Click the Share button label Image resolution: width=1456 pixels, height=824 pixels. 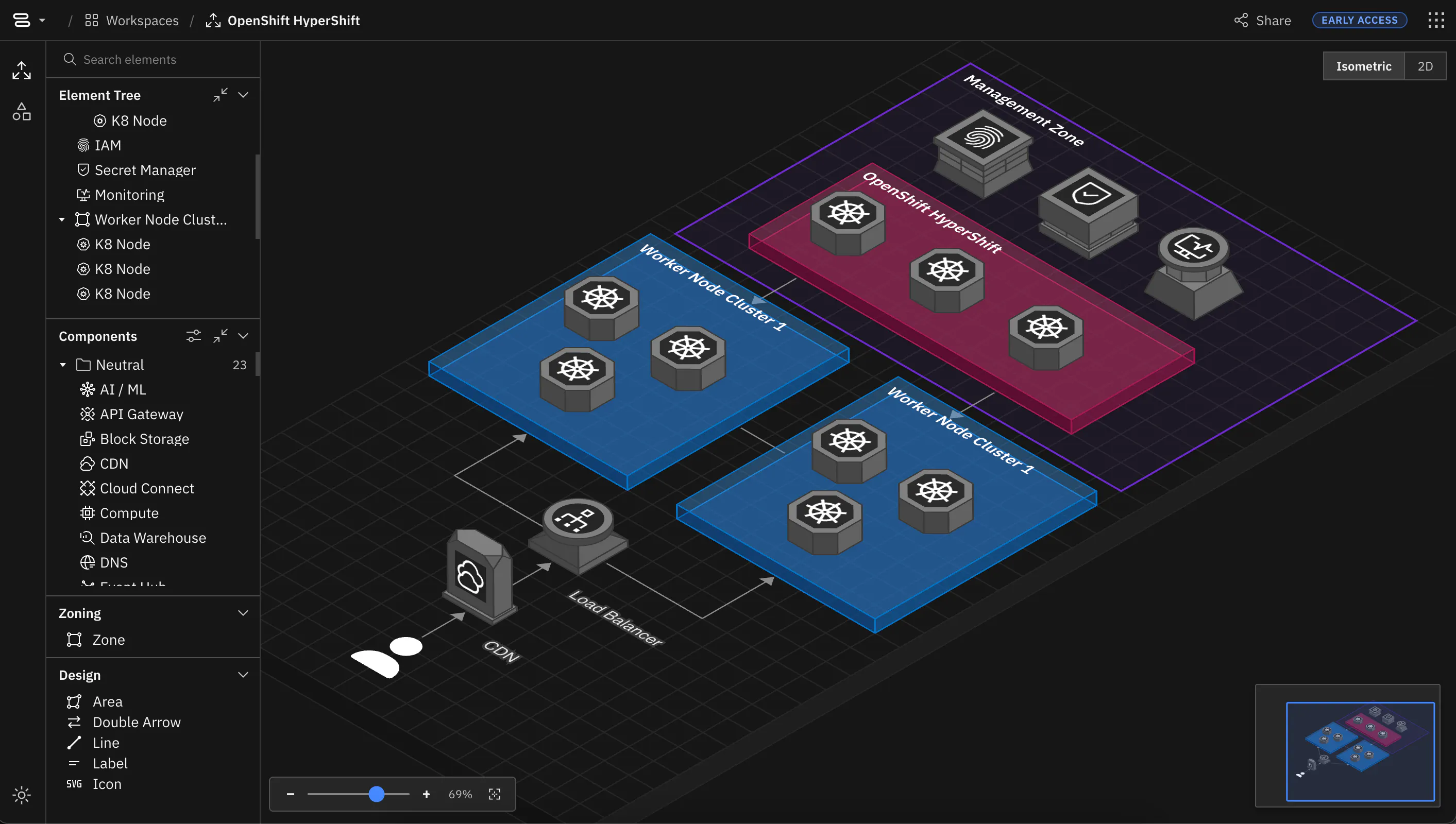point(1273,21)
